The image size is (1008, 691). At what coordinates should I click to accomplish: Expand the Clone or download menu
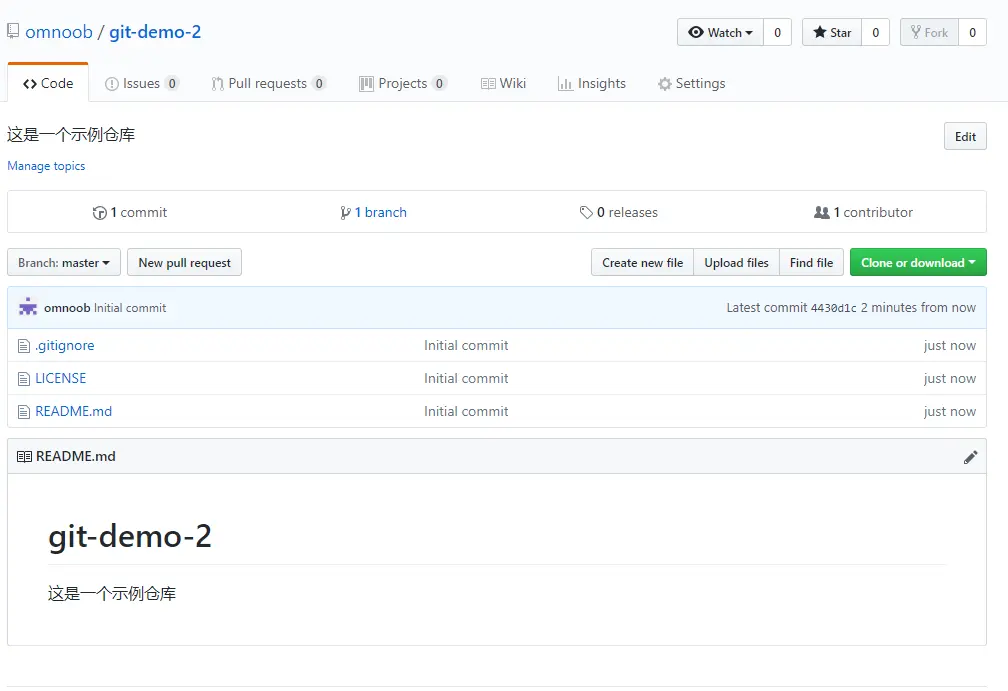click(918, 262)
